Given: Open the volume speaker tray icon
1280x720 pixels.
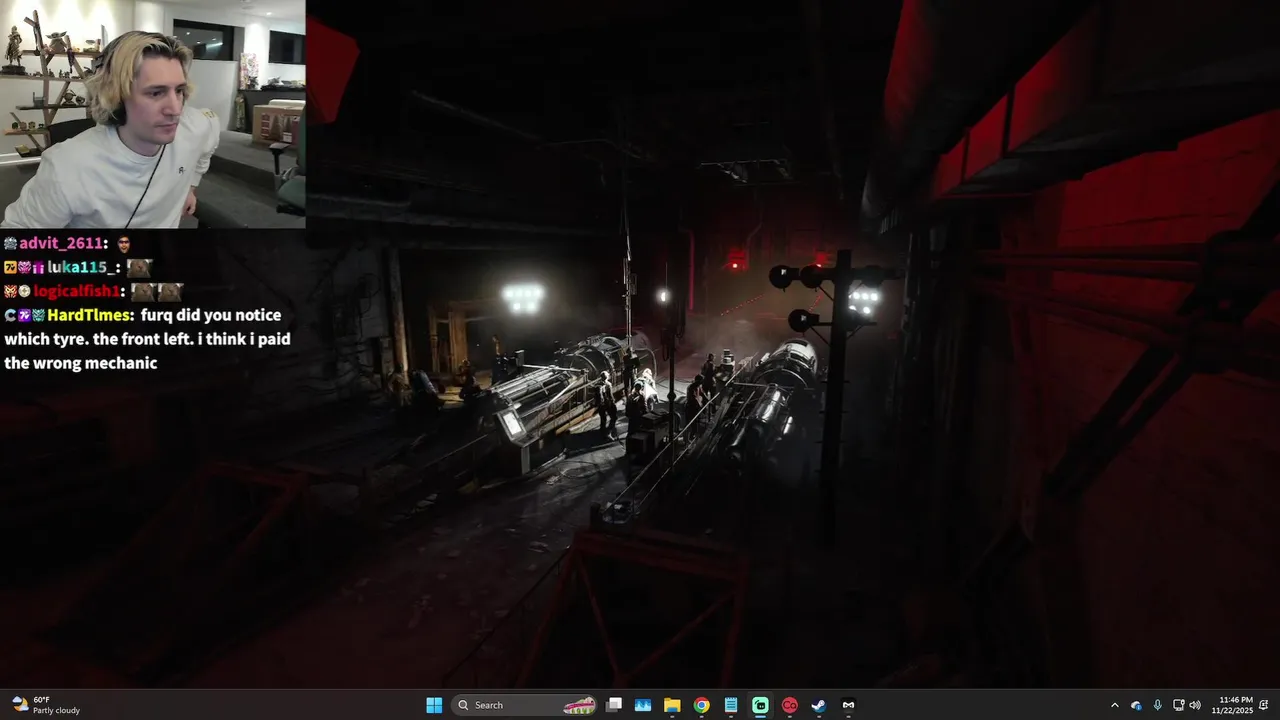Looking at the screenshot, I should (x=1195, y=705).
